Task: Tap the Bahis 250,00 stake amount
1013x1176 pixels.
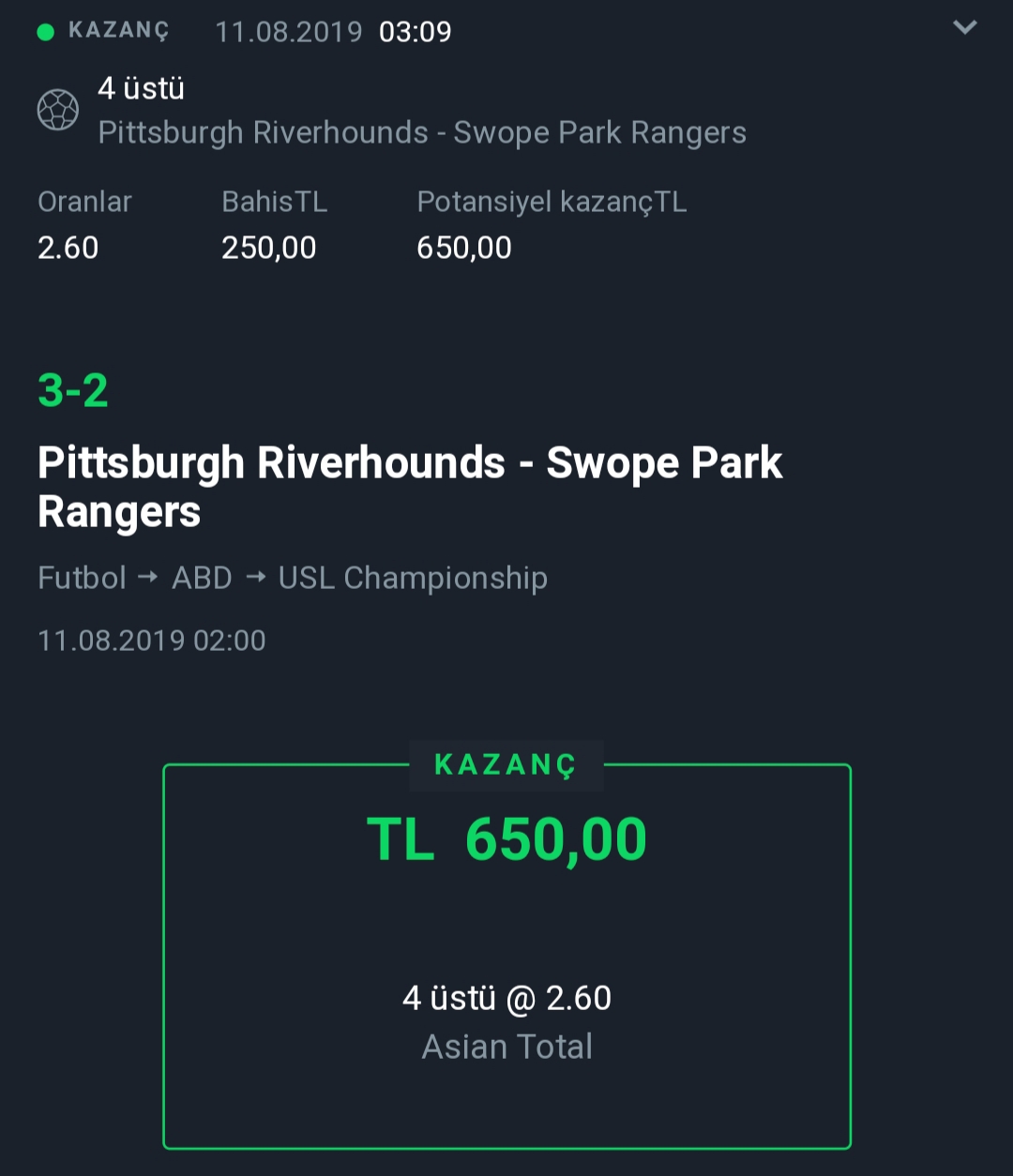Action: click(269, 248)
